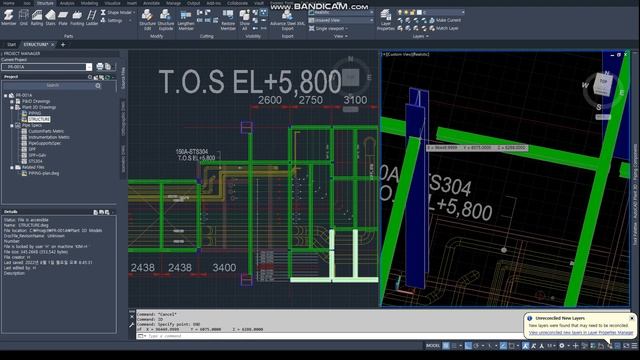Image resolution: width=640 pixels, height=360 pixels.
Task: Open Layer Properties manager
Action: point(386,20)
